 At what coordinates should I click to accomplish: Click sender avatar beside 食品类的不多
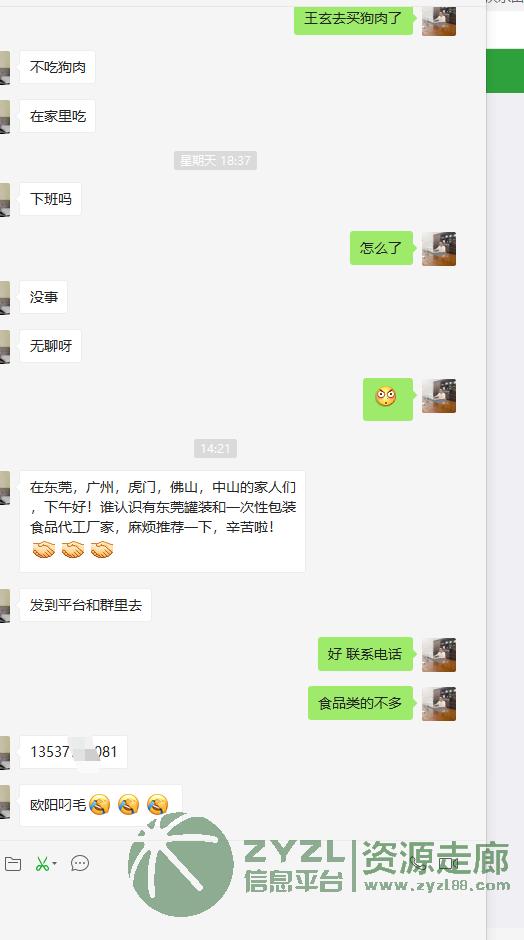[x=439, y=704]
